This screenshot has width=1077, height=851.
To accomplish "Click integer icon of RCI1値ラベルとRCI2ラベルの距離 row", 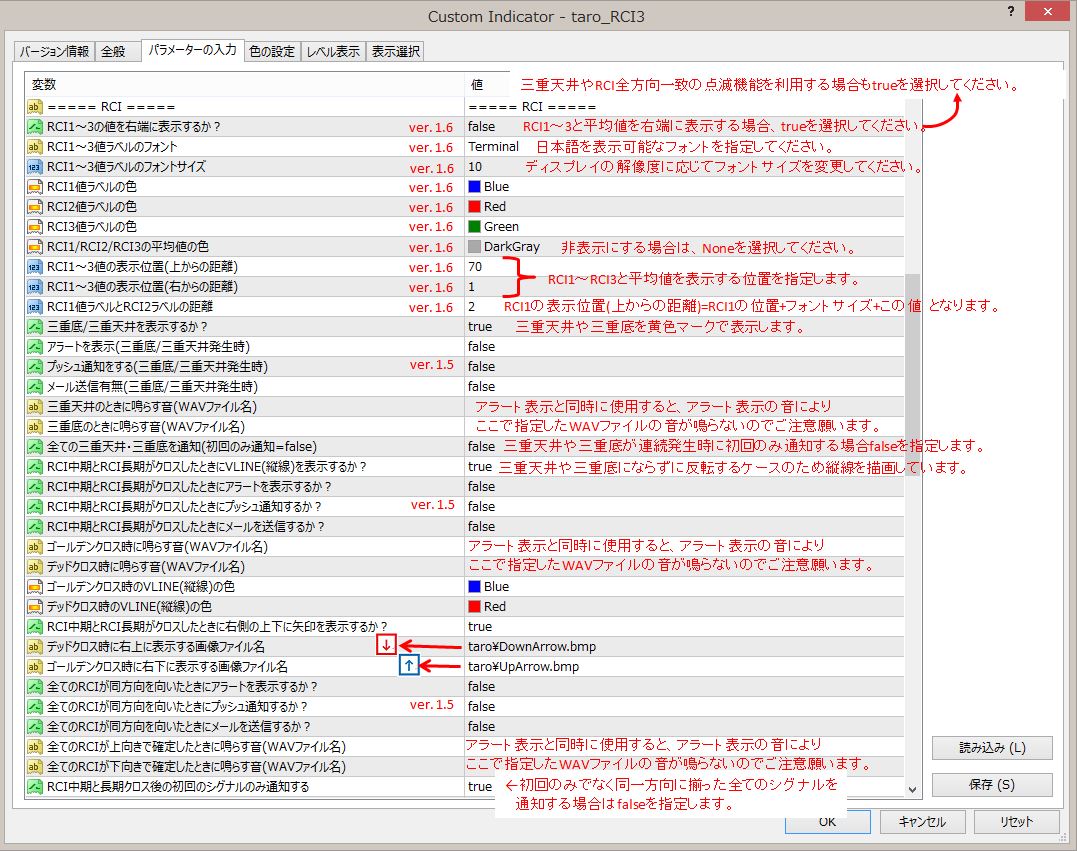I will coord(34,306).
